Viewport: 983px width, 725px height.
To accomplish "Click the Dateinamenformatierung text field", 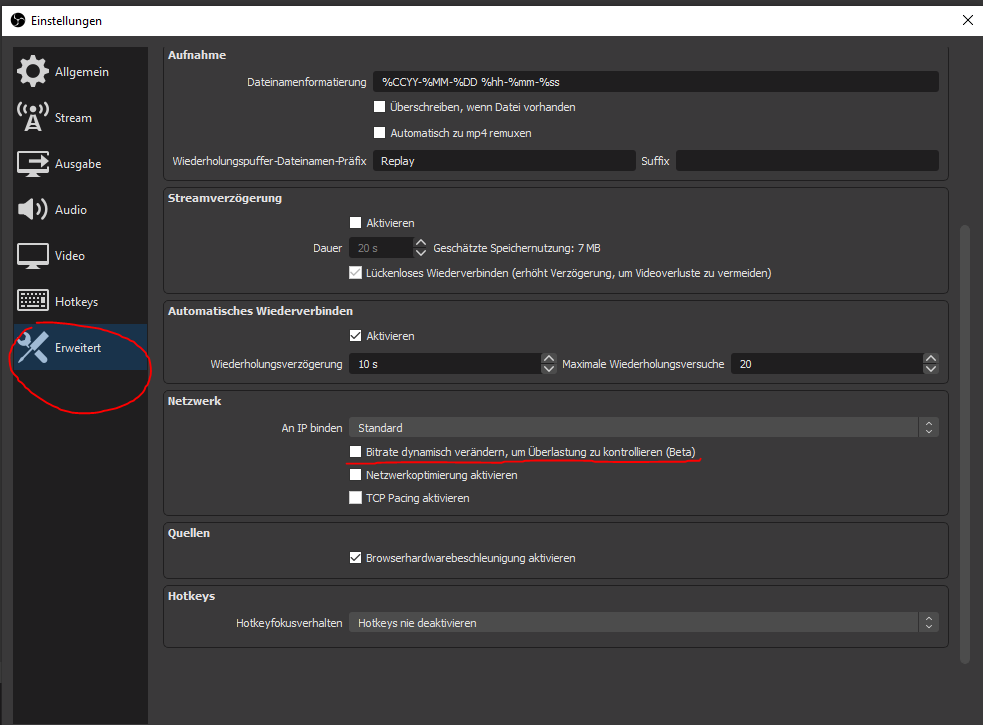I will pyautogui.click(x=655, y=82).
